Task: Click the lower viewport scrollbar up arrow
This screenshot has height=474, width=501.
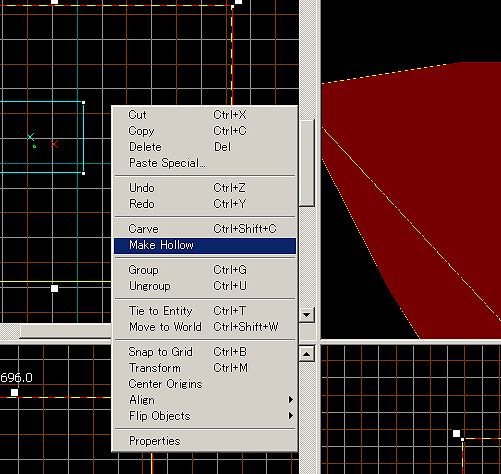Action: tap(307, 354)
